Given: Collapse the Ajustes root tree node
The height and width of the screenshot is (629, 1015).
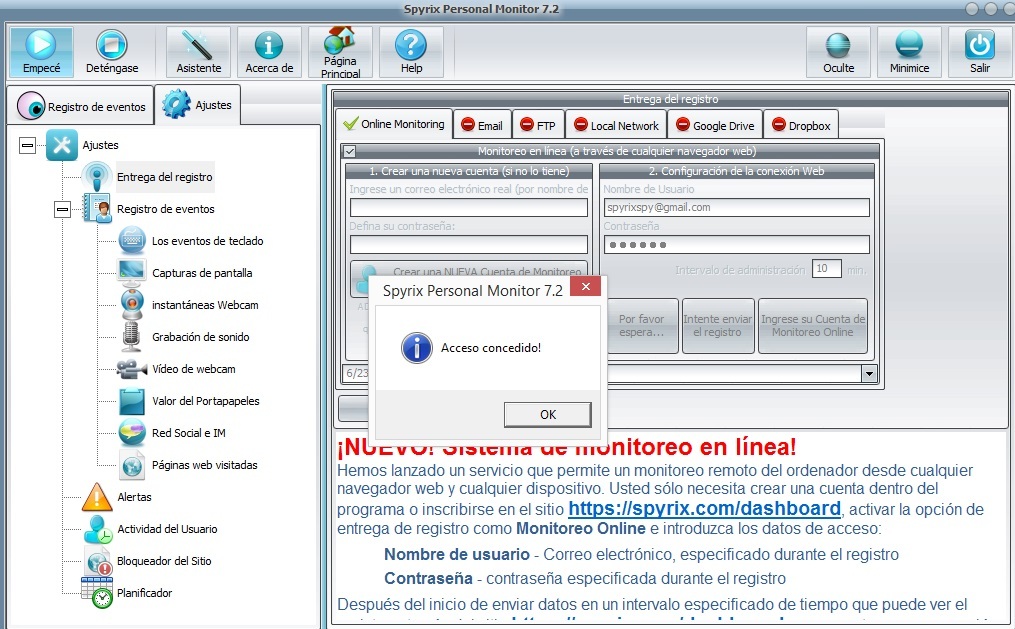Looking at the screenshot, I should [27, 145].
